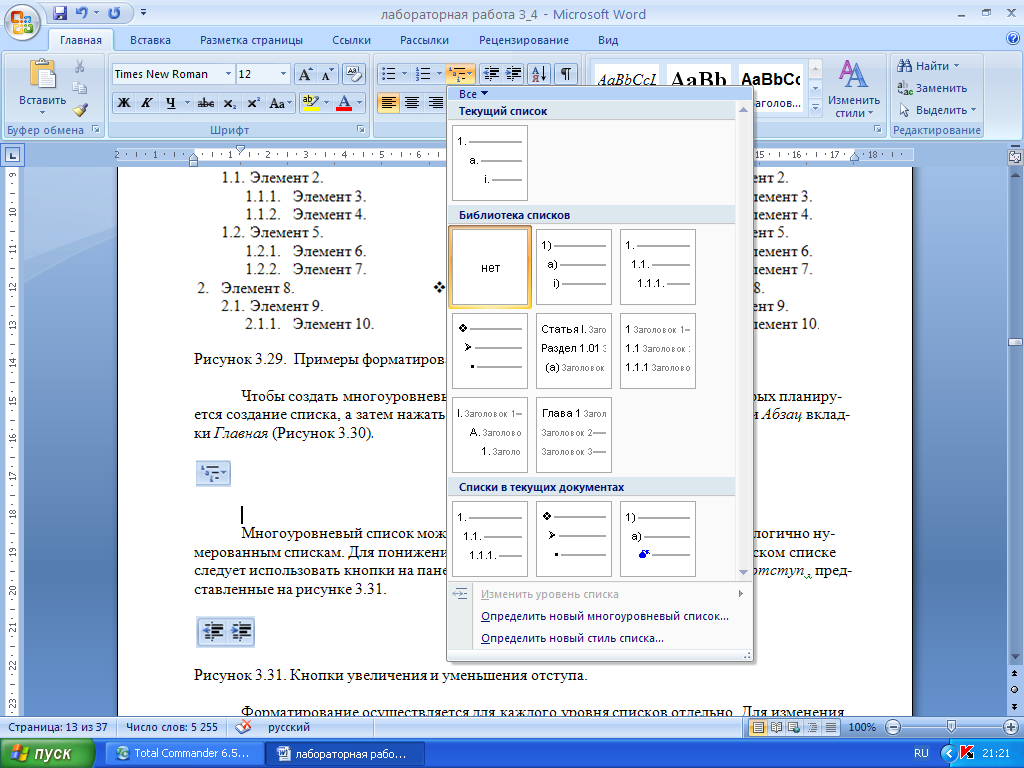Toggle strikethrough (abc) formatting
Screen dimensions: 1024x768
pos(206,103)
